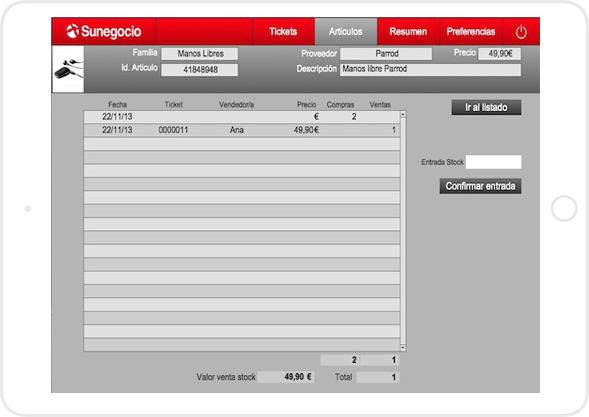Click the table scrollbar down arrow
The height and width of the screenshot is (417, 589).
[403, 348]
